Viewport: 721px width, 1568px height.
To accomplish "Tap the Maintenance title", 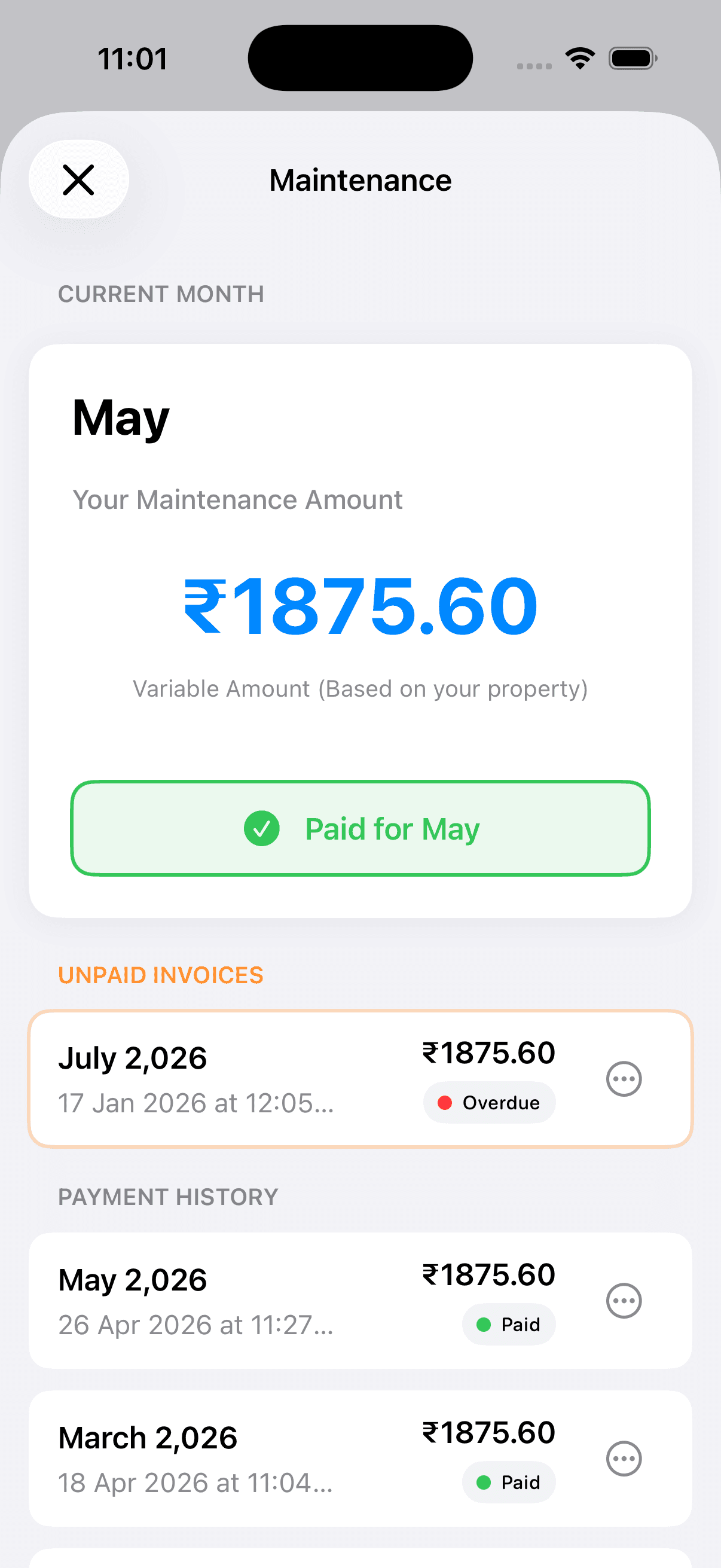I will [x=360, y=180].
